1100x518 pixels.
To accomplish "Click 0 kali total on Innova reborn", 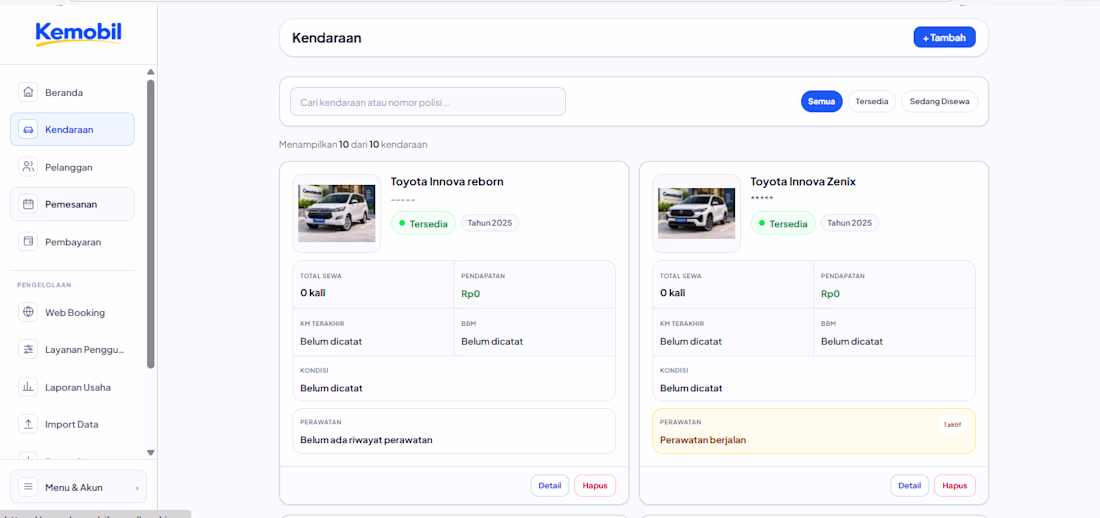I will coord(313,293).
